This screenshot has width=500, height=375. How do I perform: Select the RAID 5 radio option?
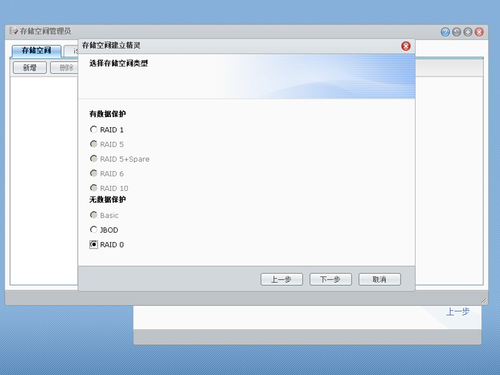point(94,144)
